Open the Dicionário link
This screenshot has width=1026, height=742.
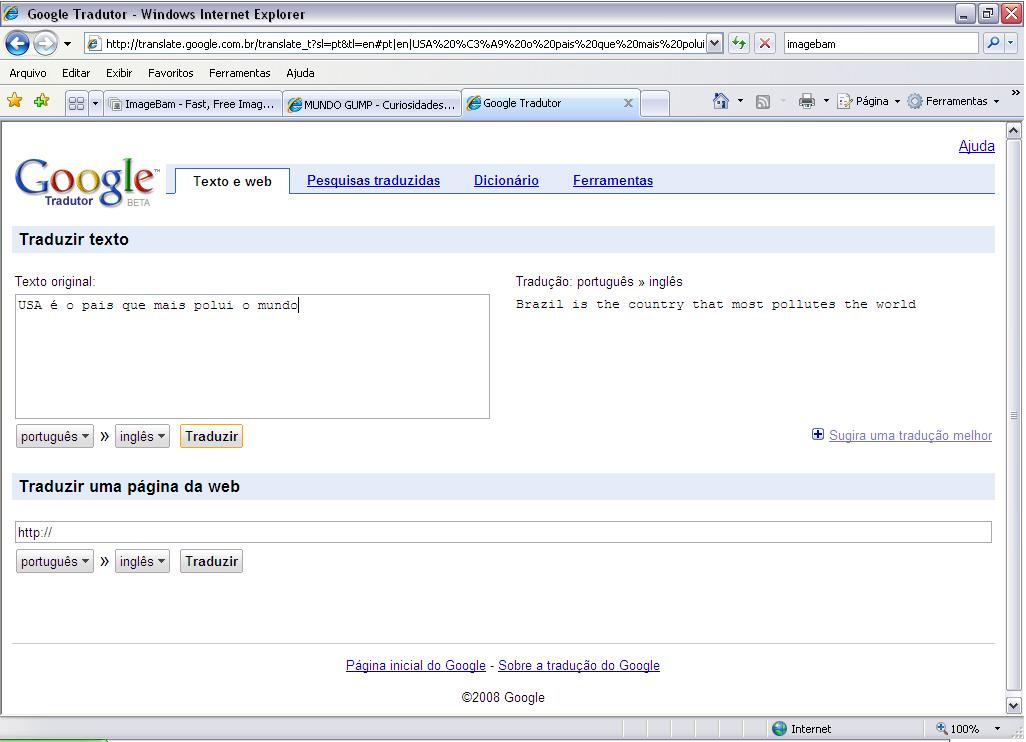[x=506, y=181]
